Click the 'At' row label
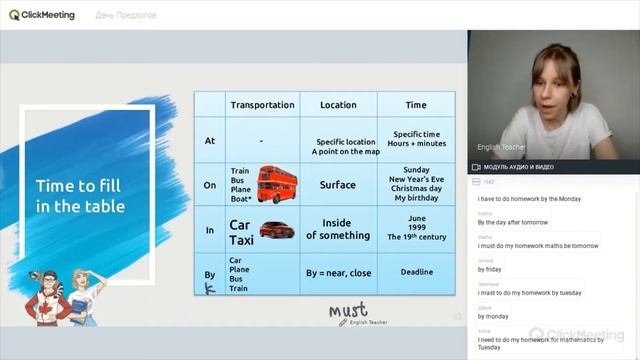 [x=210, y=141]
